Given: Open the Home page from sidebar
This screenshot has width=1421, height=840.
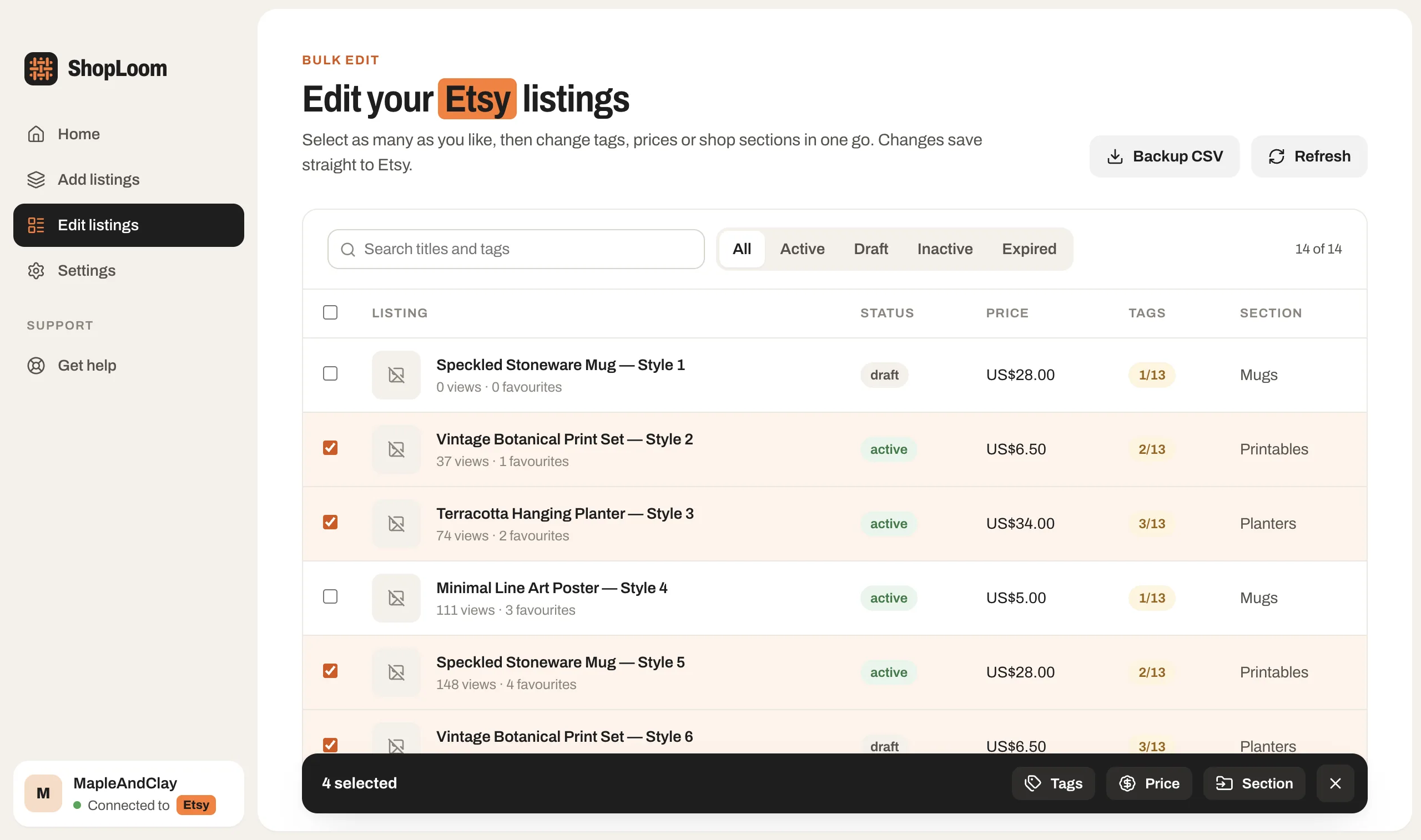Looking at the screenshot, I should (129, 134).
